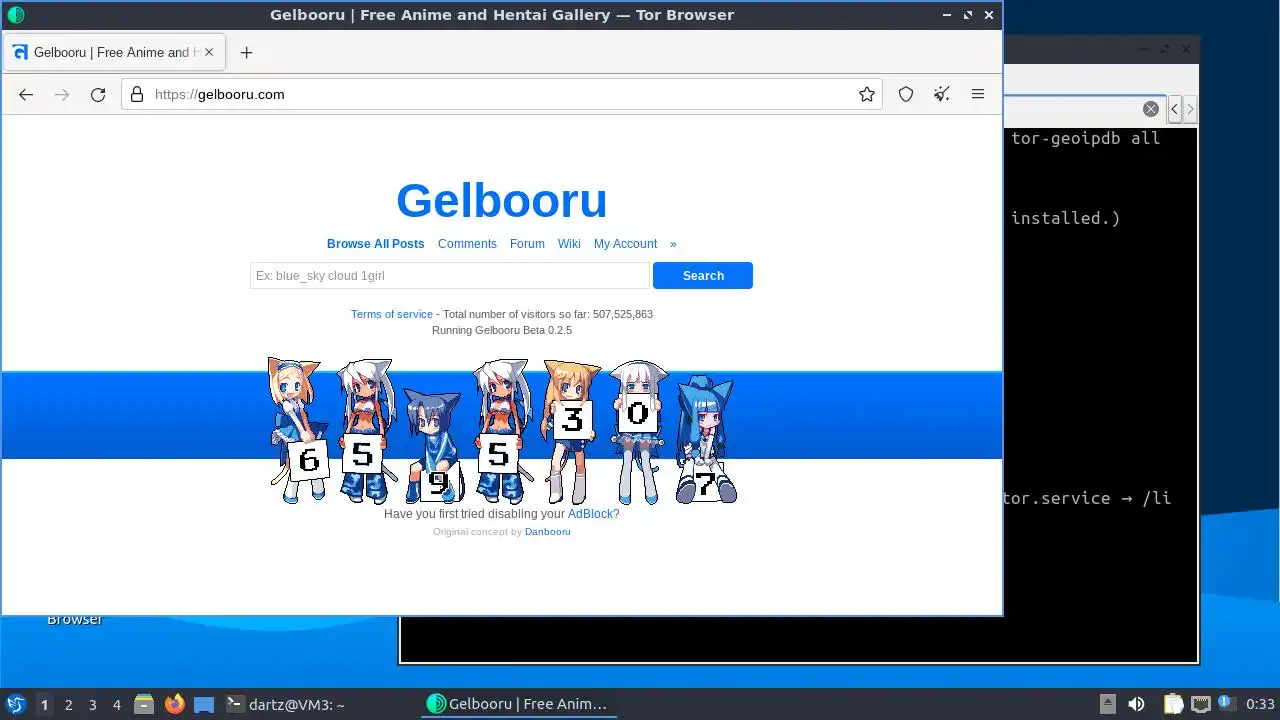Open the Wiki link
This screenshot has height=720, width=1280.
coord(569,244)
